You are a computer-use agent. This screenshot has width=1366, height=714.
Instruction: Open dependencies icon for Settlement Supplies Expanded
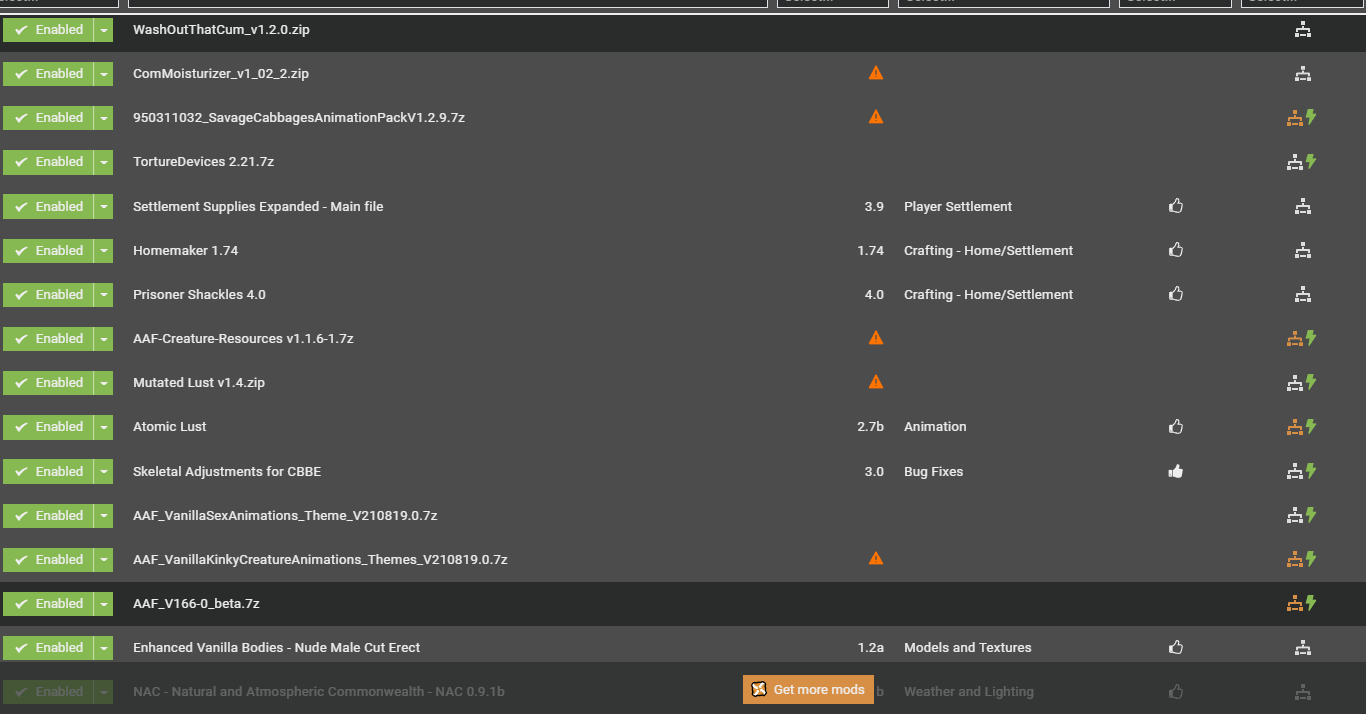1302,207
